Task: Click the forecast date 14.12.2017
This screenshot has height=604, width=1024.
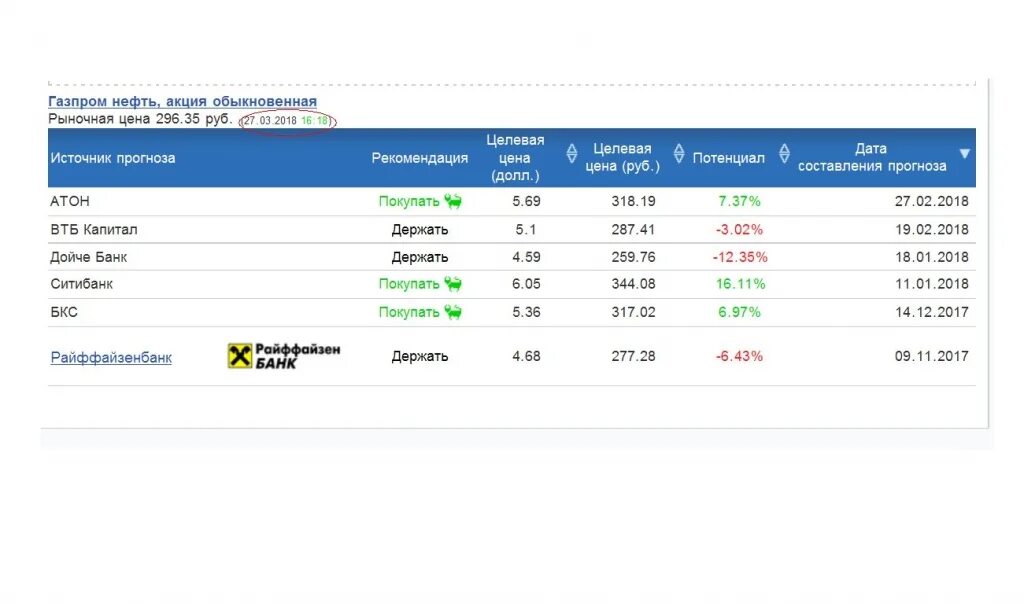Action: 931,312
